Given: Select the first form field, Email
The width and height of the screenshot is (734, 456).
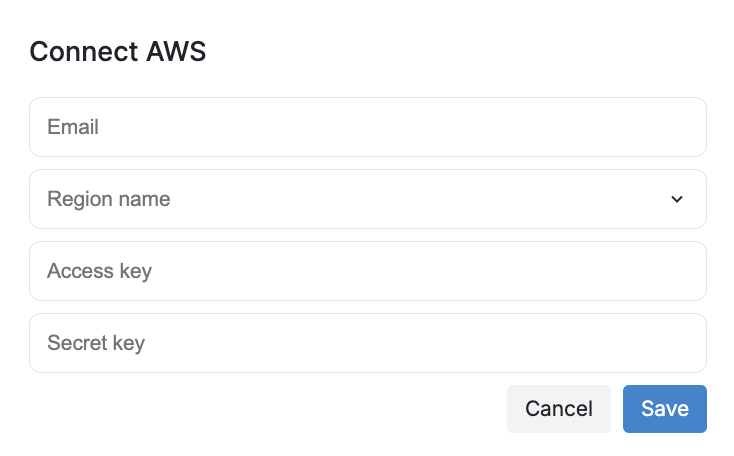Looking at the screenshot, I should tap(367, 127).
